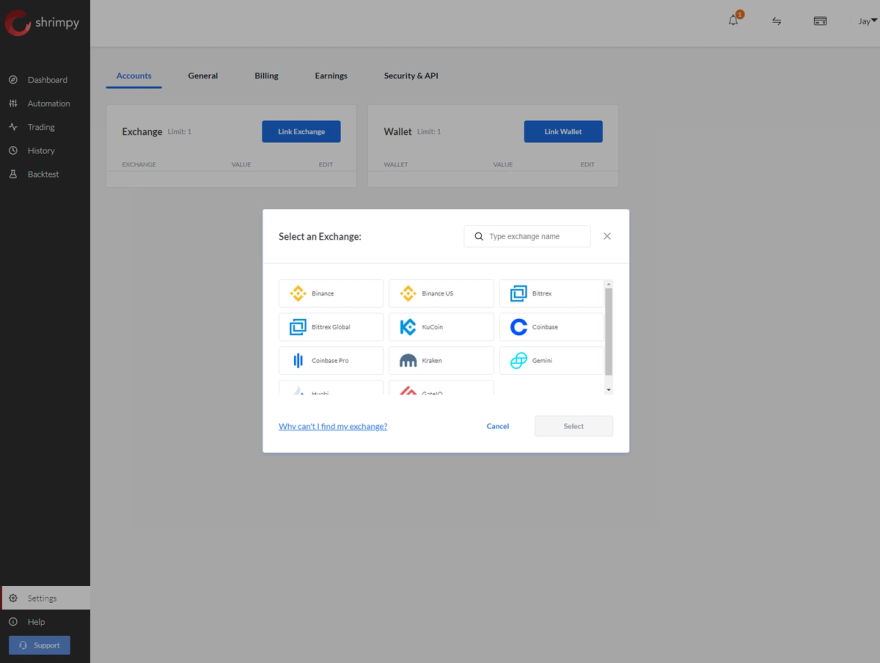Open Help in the sidebar
Image resolution: width=880 pixels, height=663 pixels.
tap(45, 621)
